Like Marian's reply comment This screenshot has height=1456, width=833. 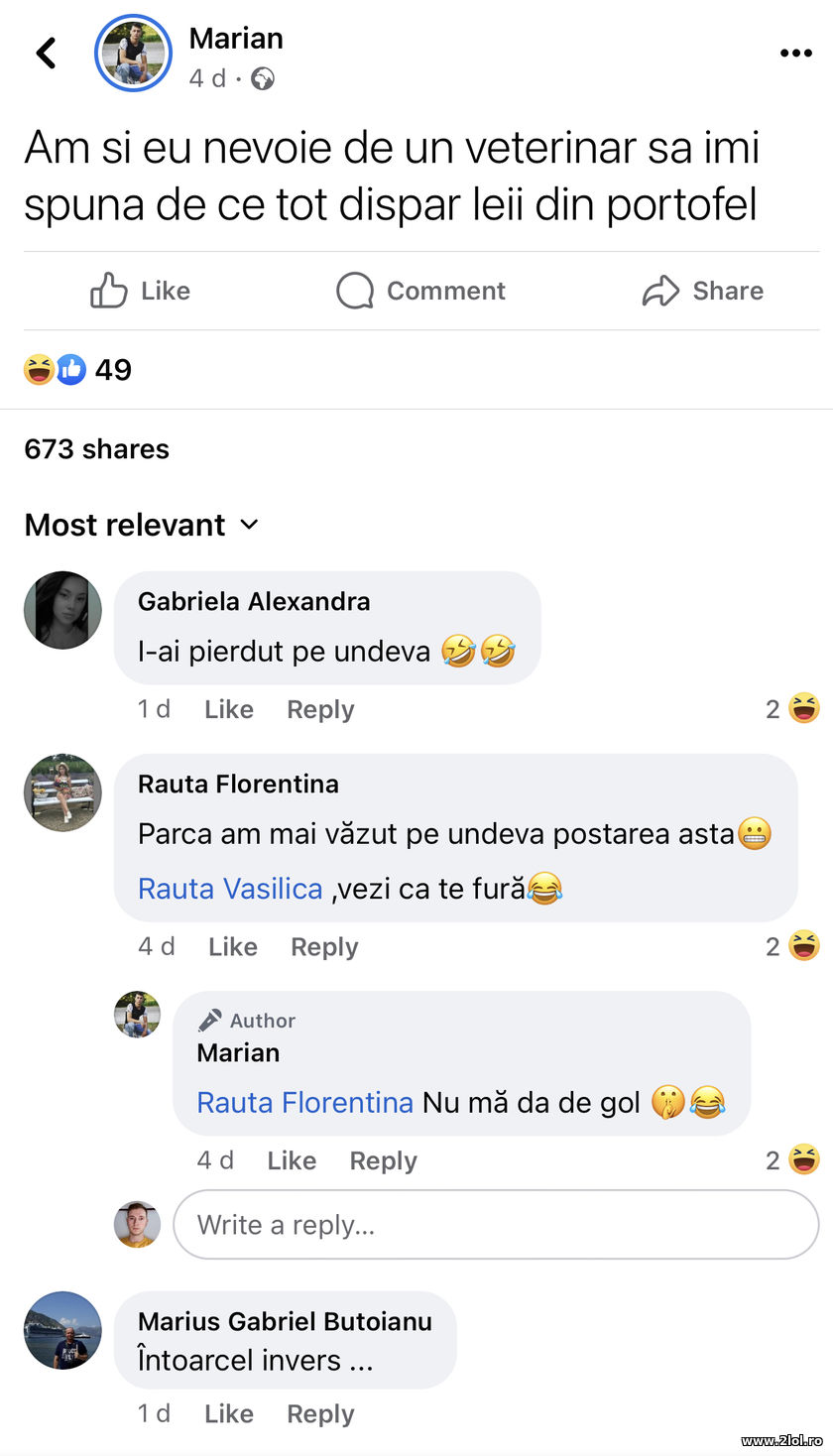(291, 1160)
